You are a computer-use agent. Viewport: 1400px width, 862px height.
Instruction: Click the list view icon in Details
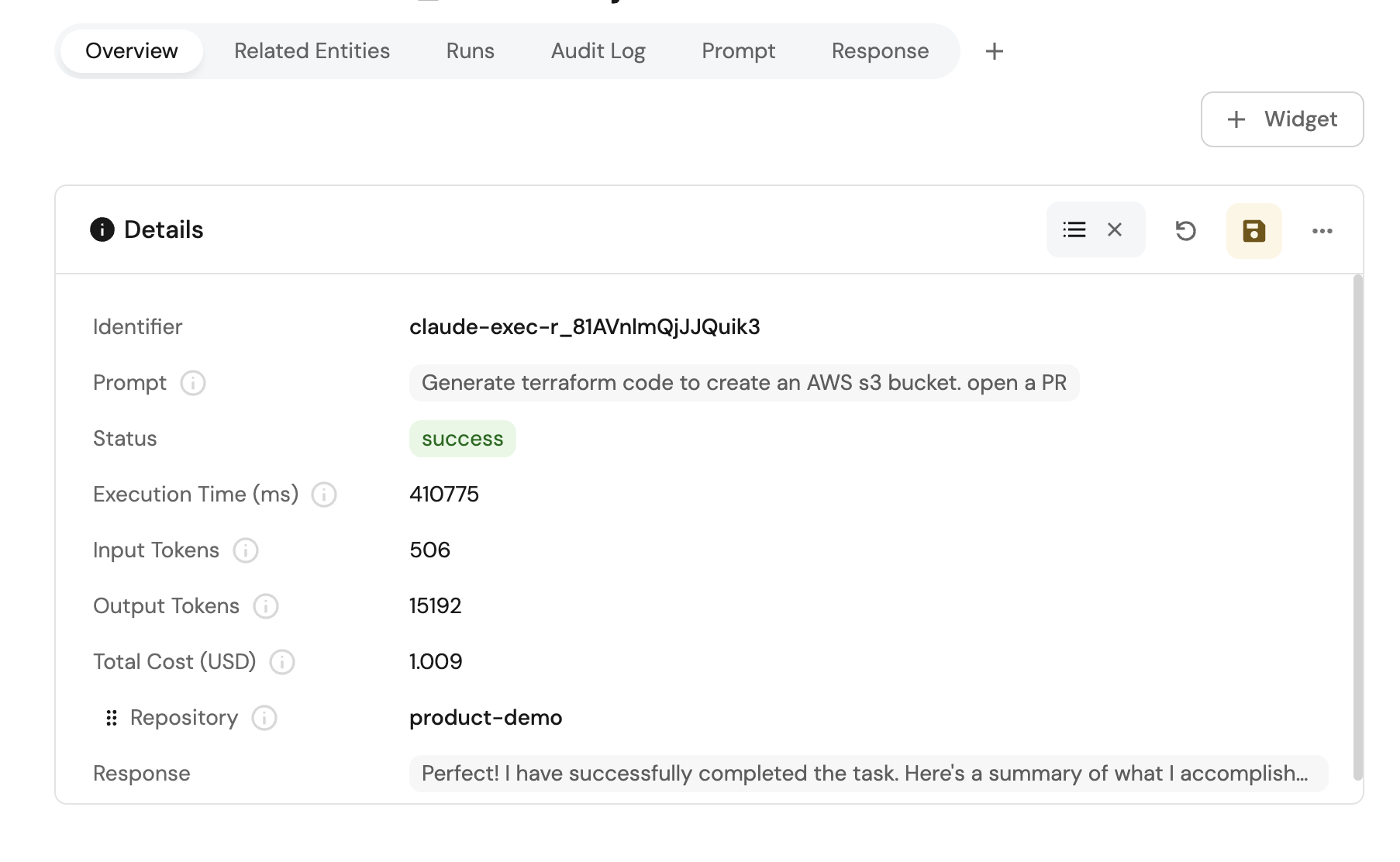point(1074,229)
